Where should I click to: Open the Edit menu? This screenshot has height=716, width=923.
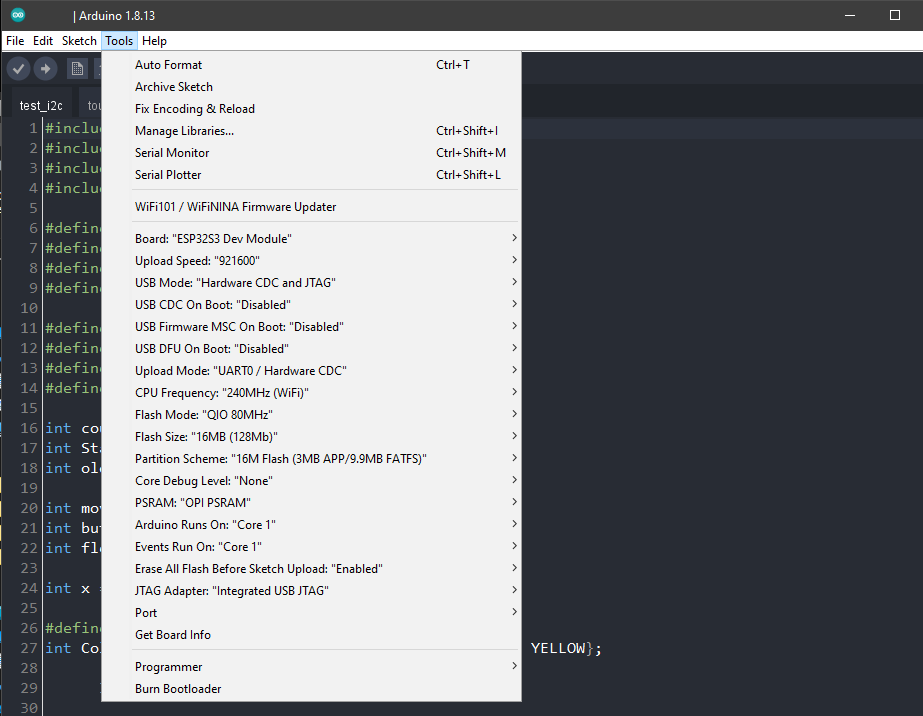coord(43,41)
